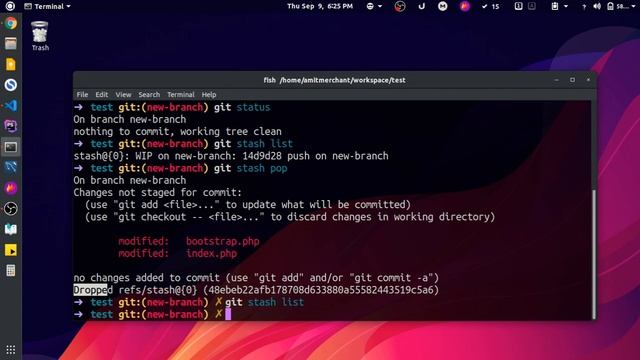Open Google Chrome from the dock
This screenshot has height=360, width=640.
pos(11,23)
